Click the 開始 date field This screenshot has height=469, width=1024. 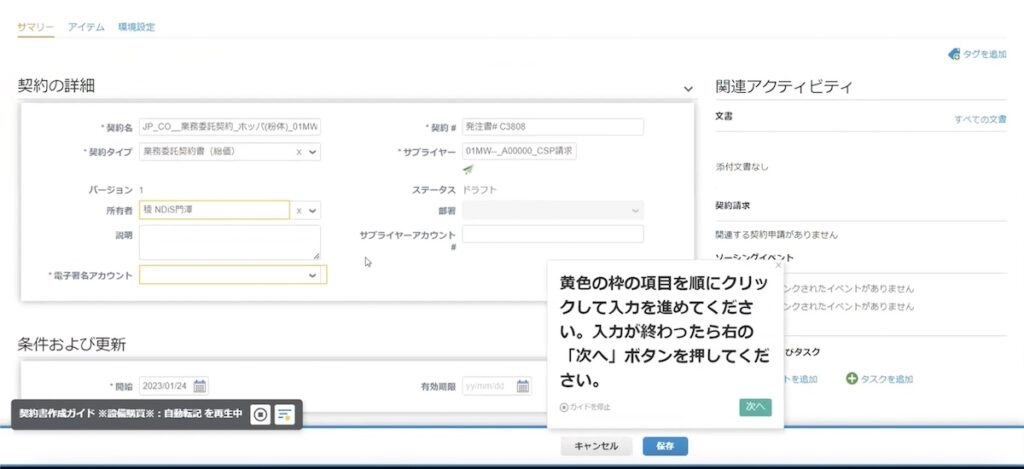[166, 386]
